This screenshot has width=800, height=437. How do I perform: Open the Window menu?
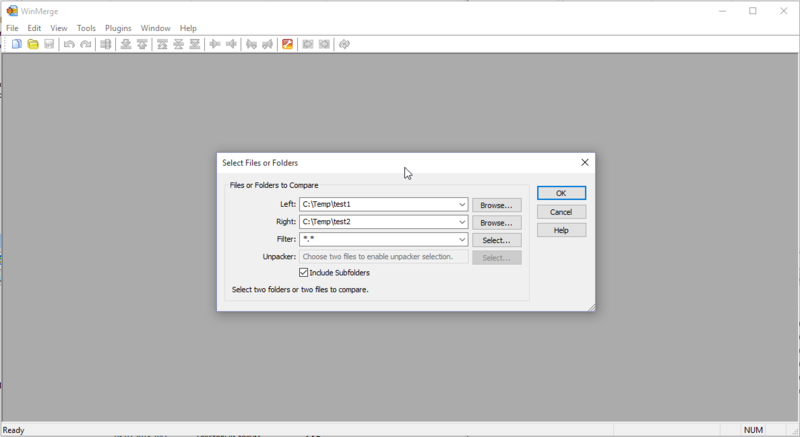(x=156, y=28)
